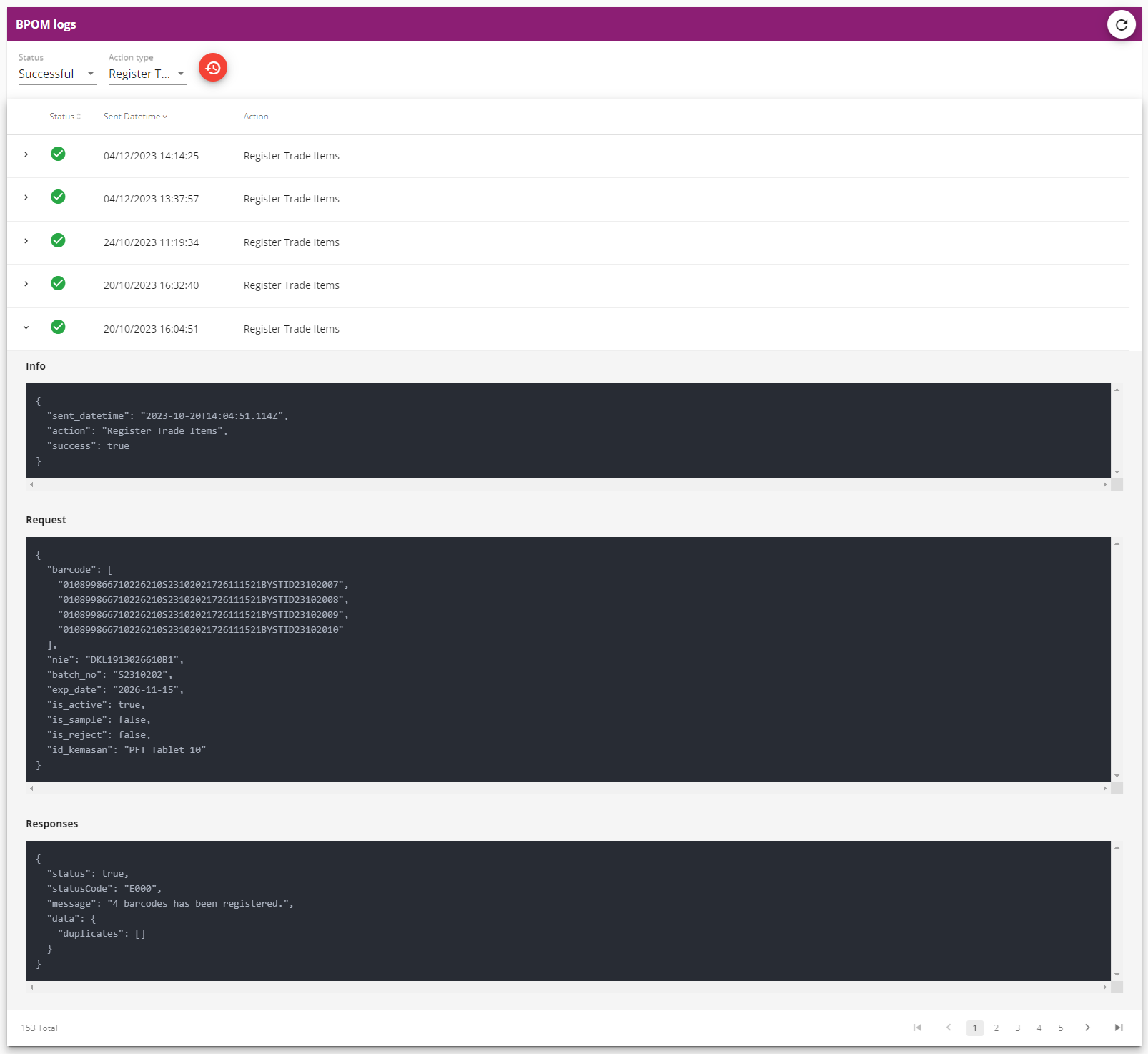Click the Request panel scroll up arrow
The image size is (1148, 1054).
[x=1117, y=543]
